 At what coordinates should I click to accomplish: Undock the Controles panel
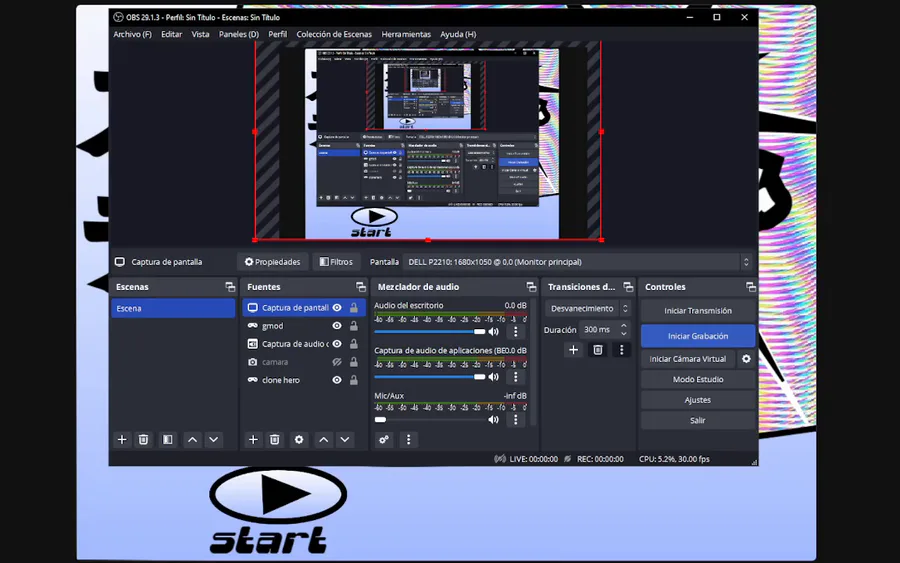click(x=750, y=287)
